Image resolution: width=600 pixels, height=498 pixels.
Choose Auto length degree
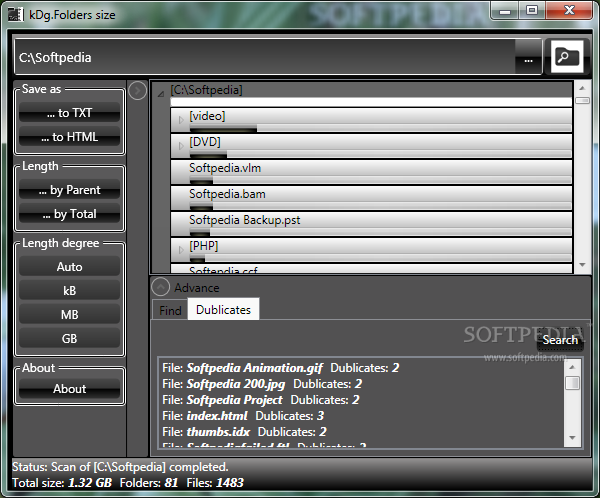click(69, 266)
